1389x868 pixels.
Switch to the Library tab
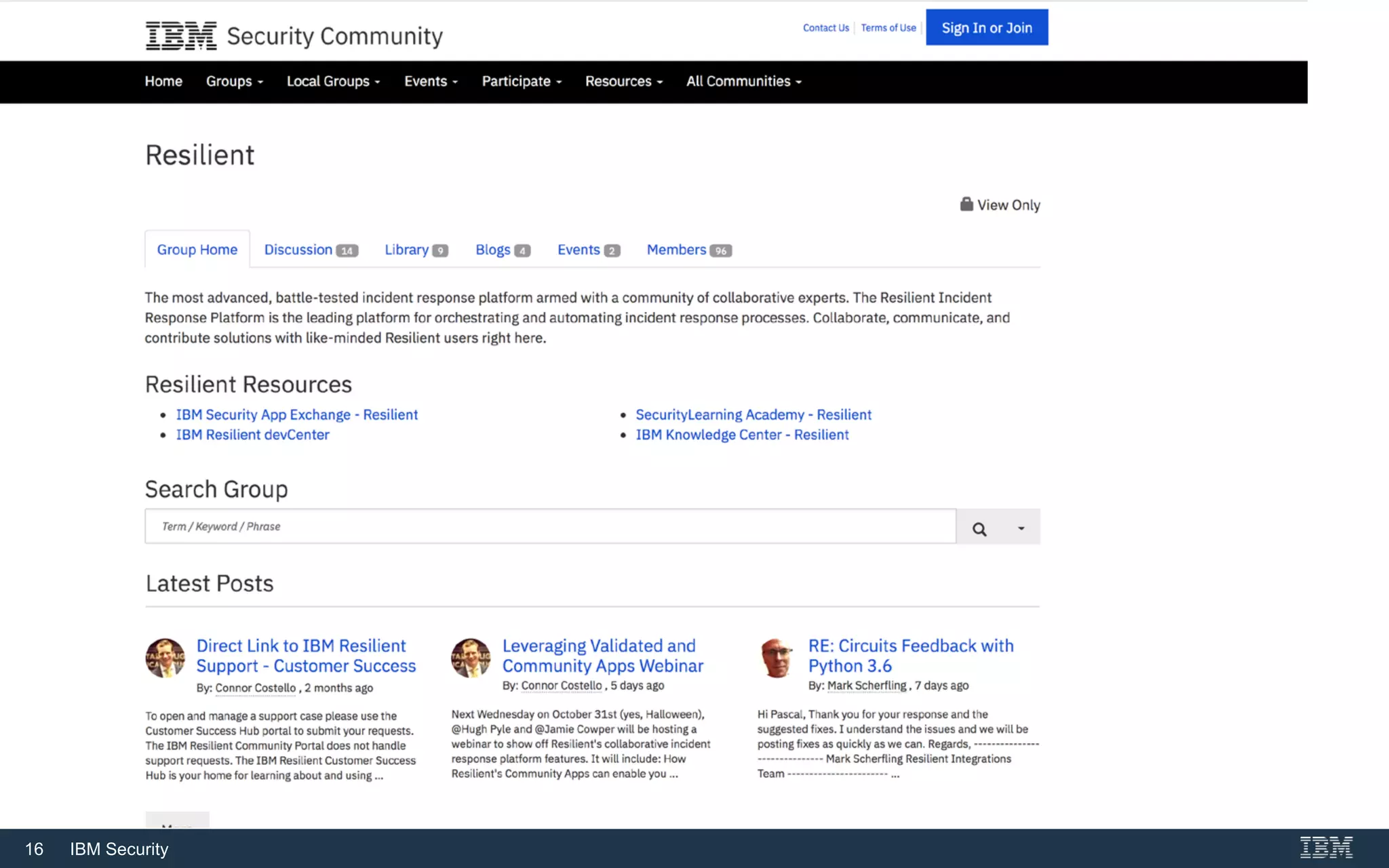pos(416,250)
